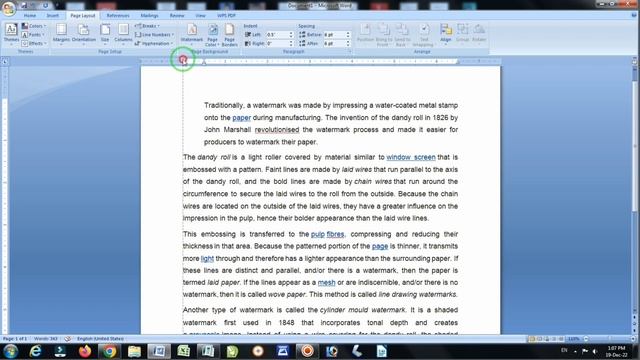
Task: Open the Page Color menu
Action: (x=212, y=35)
